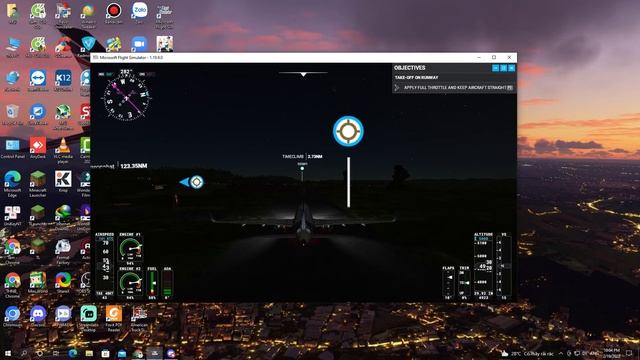The width and height of the screenshot is (640, 360).
Task: Click the large circular waypoint target marker
Action: click(348, 131)
